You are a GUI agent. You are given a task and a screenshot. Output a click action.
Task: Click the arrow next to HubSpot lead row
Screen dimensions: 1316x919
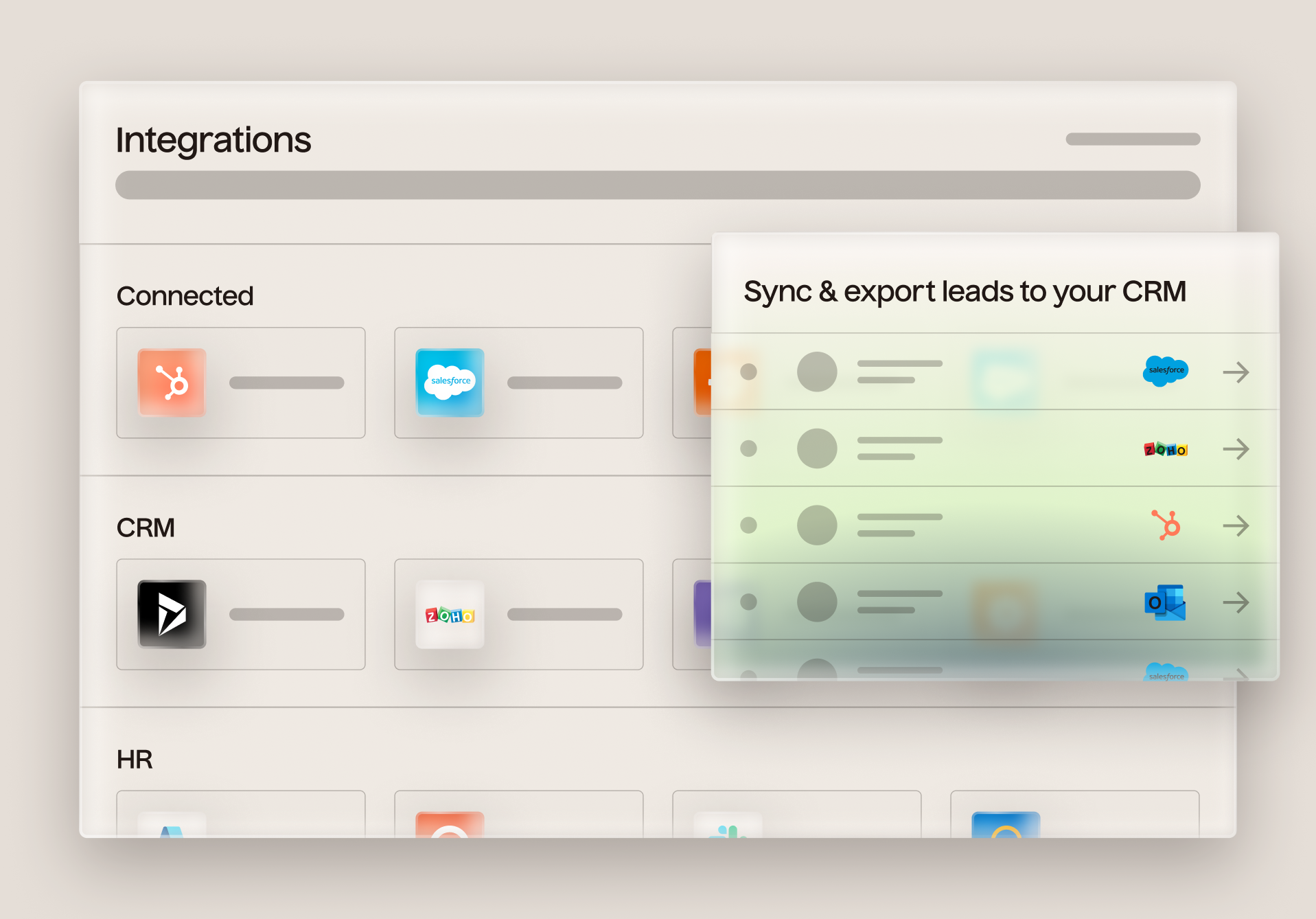(x=1236, y=526)
